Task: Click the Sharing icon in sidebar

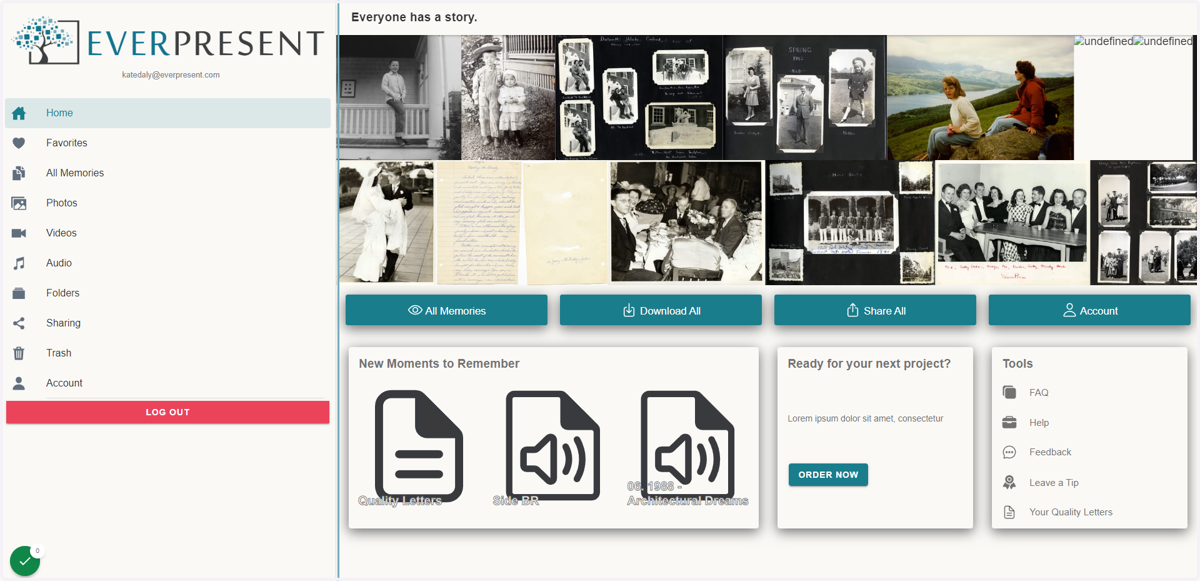Action: [19, 323]
